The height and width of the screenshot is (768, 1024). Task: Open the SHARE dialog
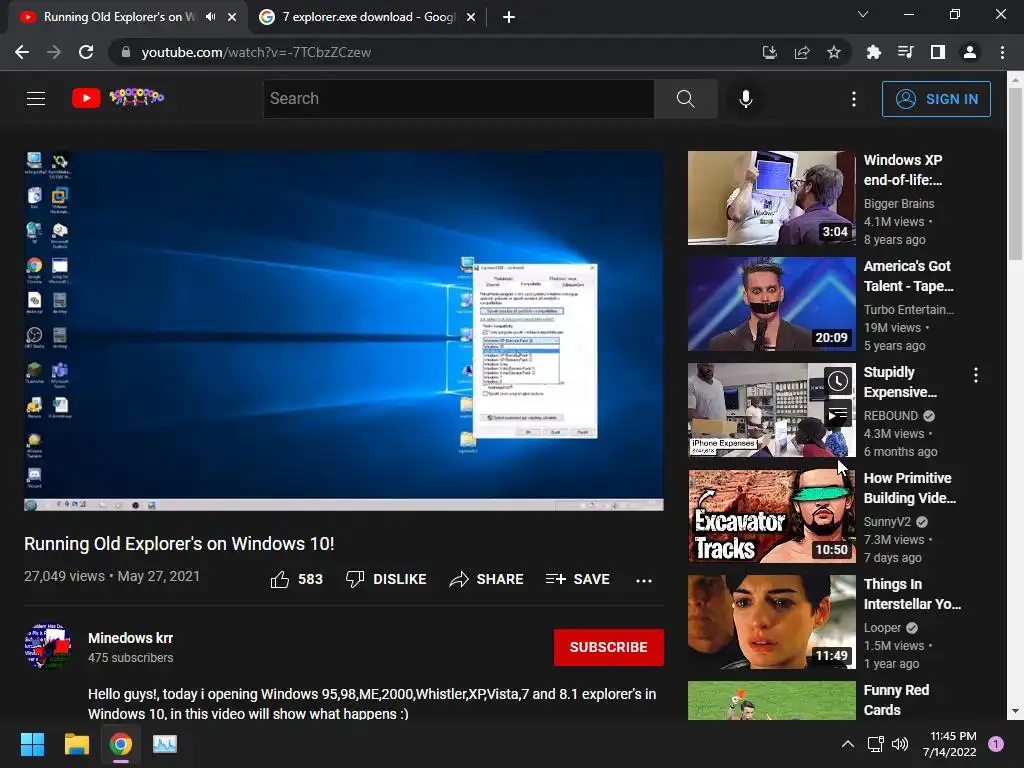click(x=486, y=579)
